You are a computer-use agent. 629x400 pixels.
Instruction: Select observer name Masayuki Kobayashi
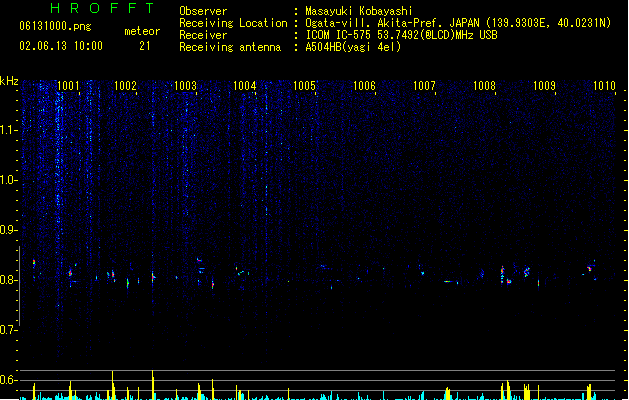tap(359, 11)
